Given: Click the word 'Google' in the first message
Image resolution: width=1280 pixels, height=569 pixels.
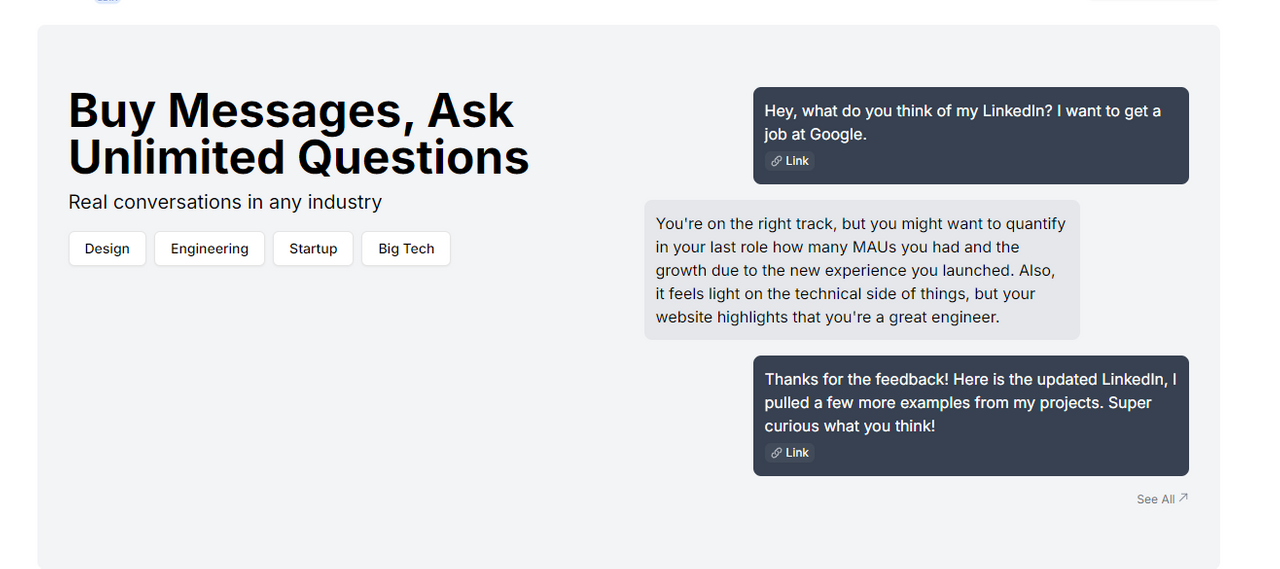Looking at the screenshot, I should coord(835,134).
